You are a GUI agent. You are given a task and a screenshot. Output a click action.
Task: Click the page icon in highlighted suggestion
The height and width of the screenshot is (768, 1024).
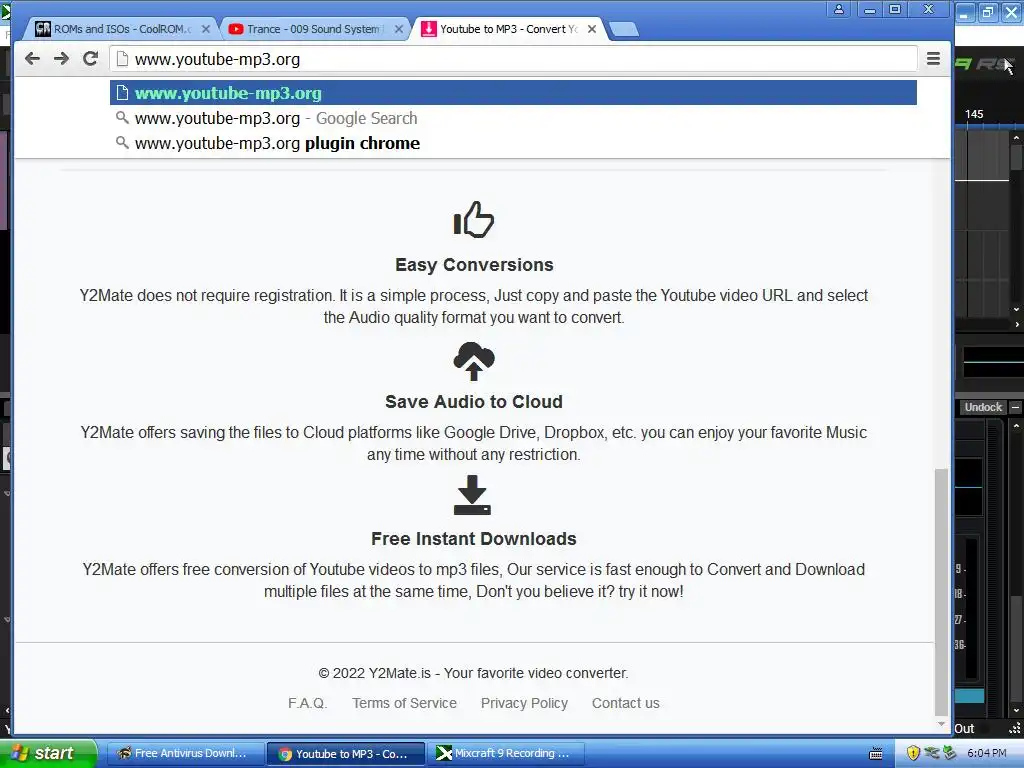(x=122, y=93)
